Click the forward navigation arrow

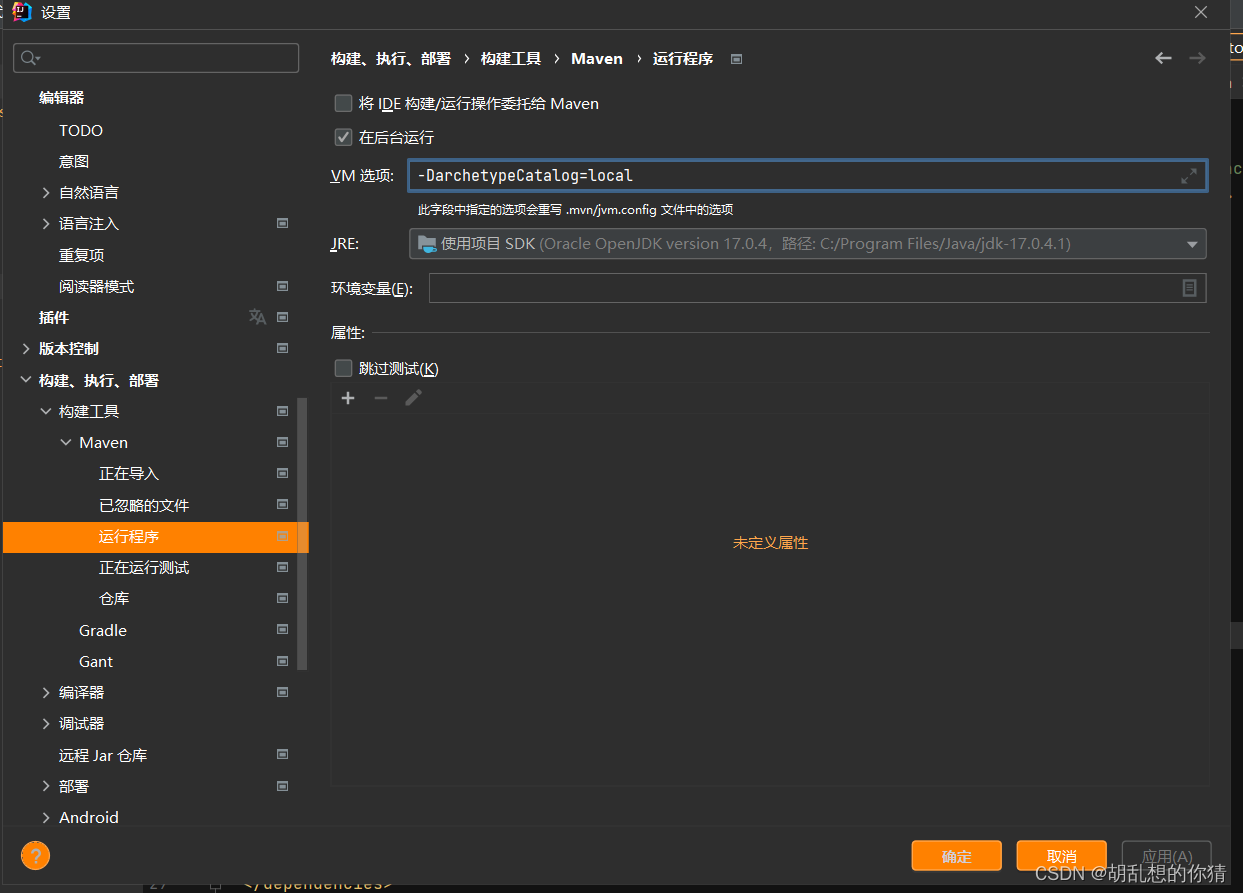click(1197, 58)
